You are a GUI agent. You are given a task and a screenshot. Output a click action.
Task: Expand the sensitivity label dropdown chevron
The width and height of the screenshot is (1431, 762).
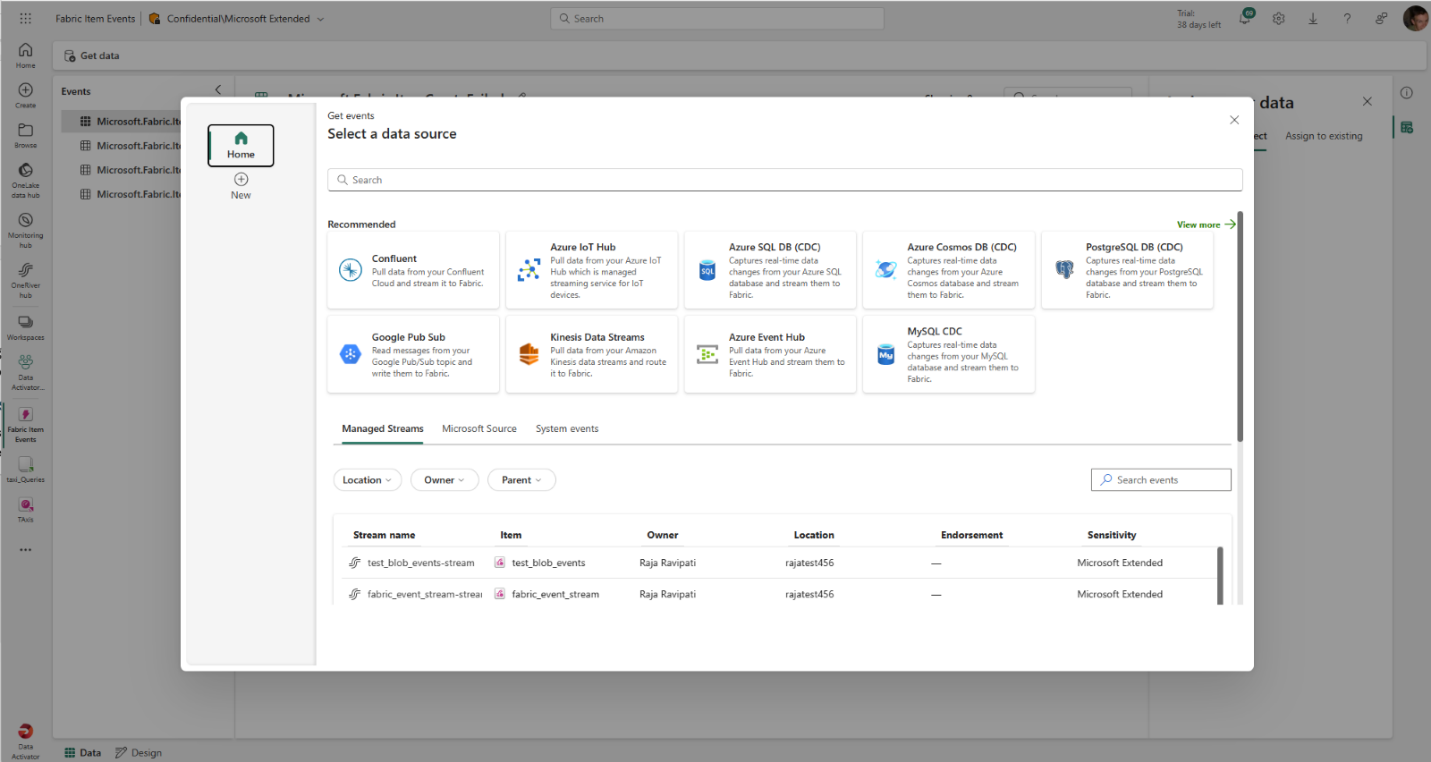pyautogui.click(x=321, y=19)
